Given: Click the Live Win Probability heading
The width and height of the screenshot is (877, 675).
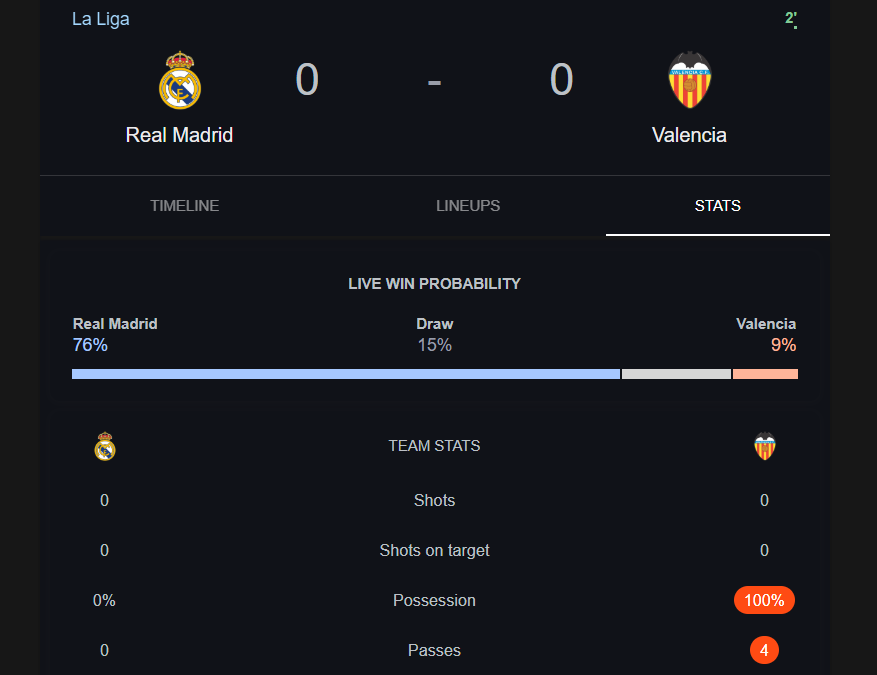Looking at the screenshot, I should (x=434, y=284).
